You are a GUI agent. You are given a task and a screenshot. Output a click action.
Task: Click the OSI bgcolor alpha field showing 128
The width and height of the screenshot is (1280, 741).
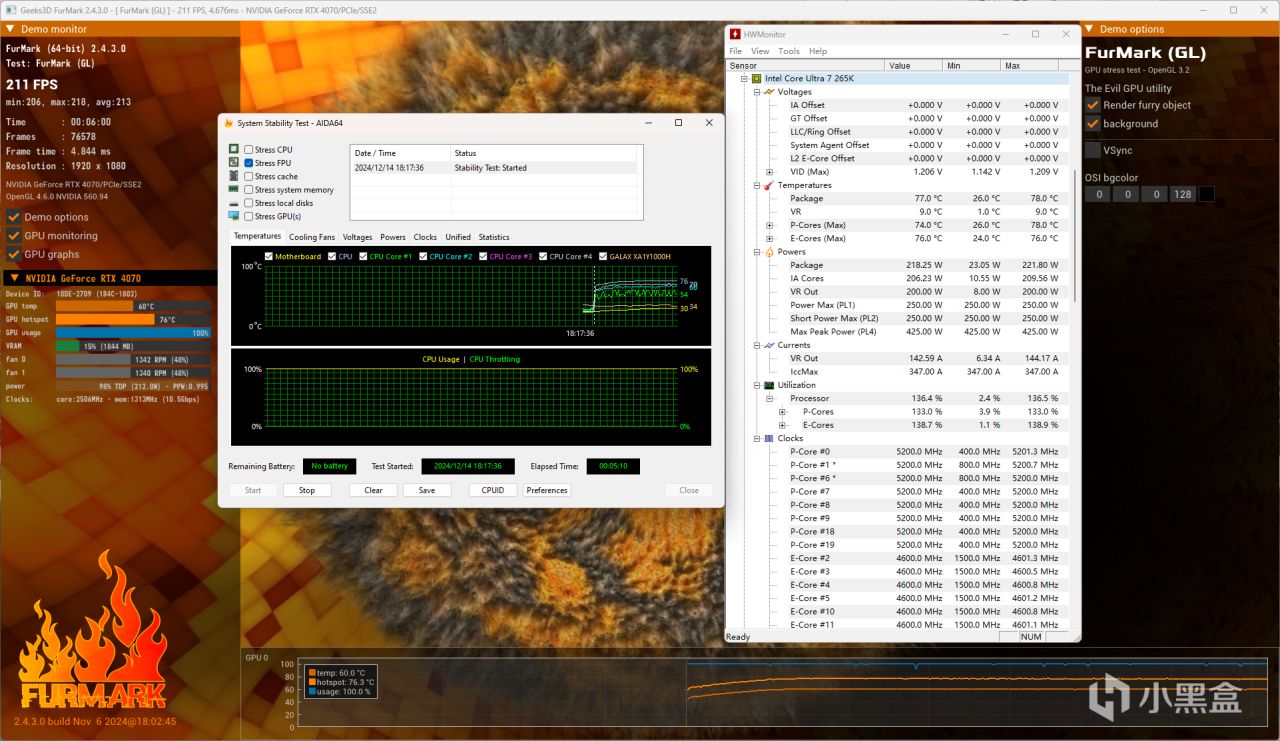pyautogui.click(x=1183, y=194)
